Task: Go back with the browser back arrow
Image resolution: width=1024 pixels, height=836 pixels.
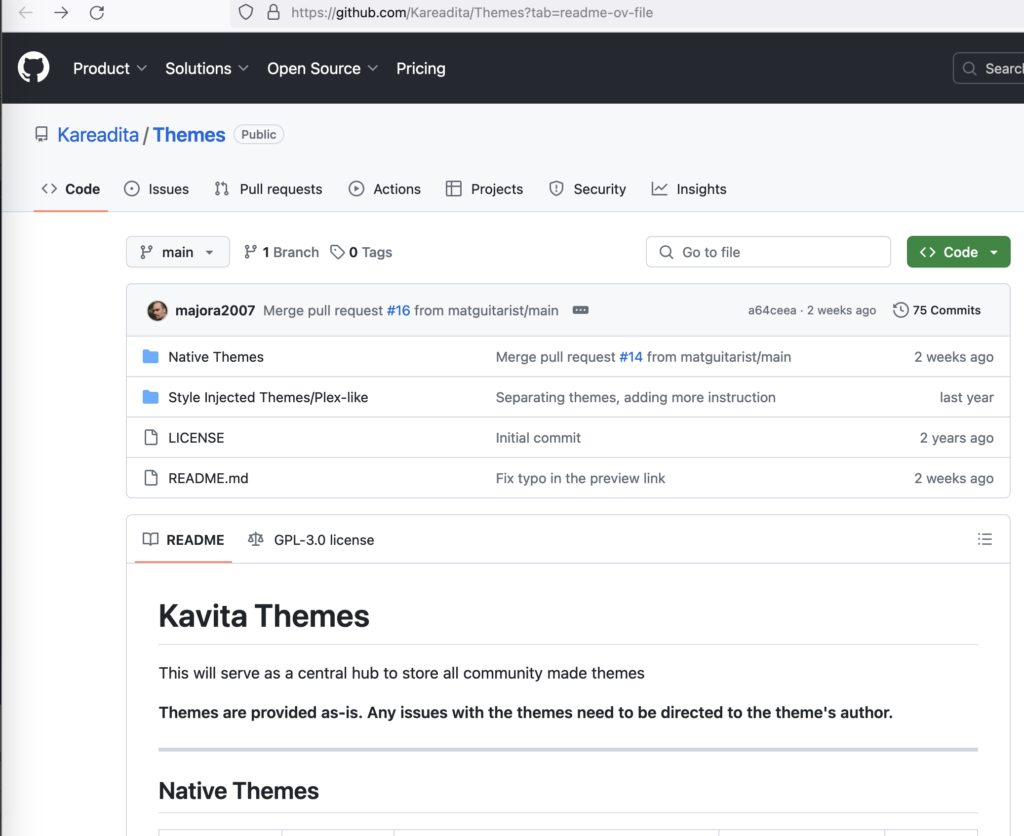Action: pos(25,12)
